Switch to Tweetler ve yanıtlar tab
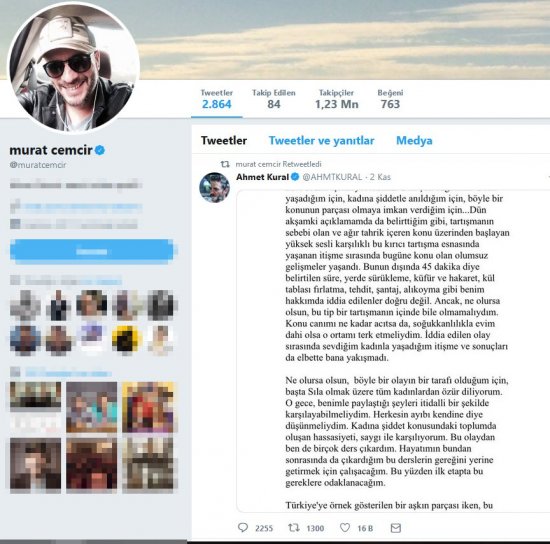Image resolution: width=550 pixels, height=544 pixels. (321, 140)
